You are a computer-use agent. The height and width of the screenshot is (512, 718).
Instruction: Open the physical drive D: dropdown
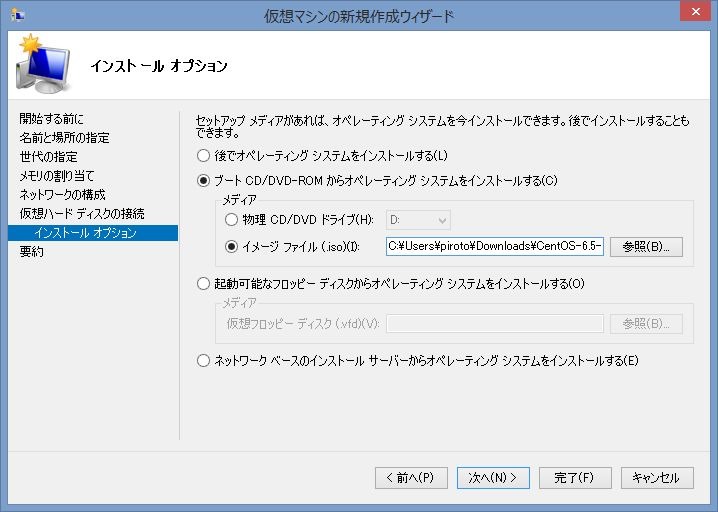[x=418, y=220]
